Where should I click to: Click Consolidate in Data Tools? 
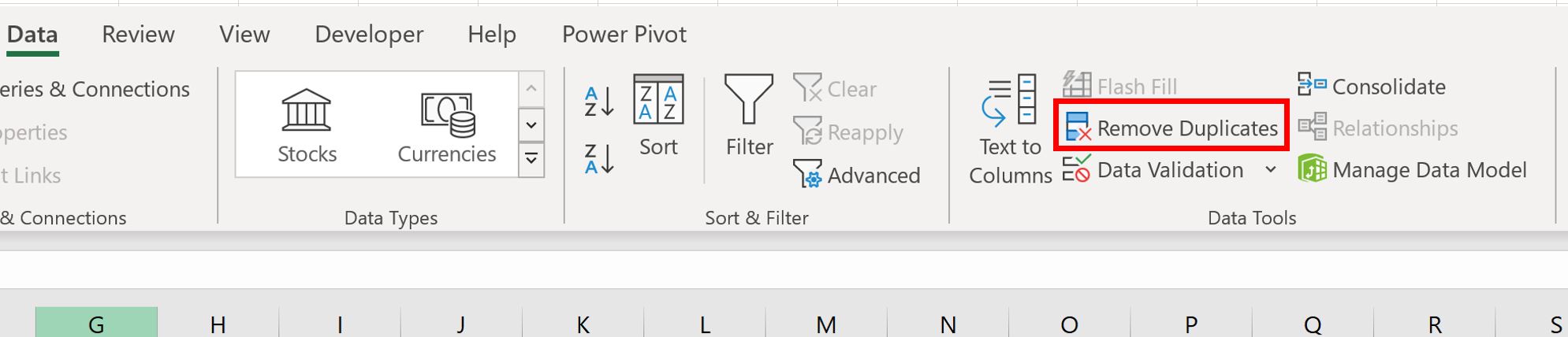[1372, 87]
